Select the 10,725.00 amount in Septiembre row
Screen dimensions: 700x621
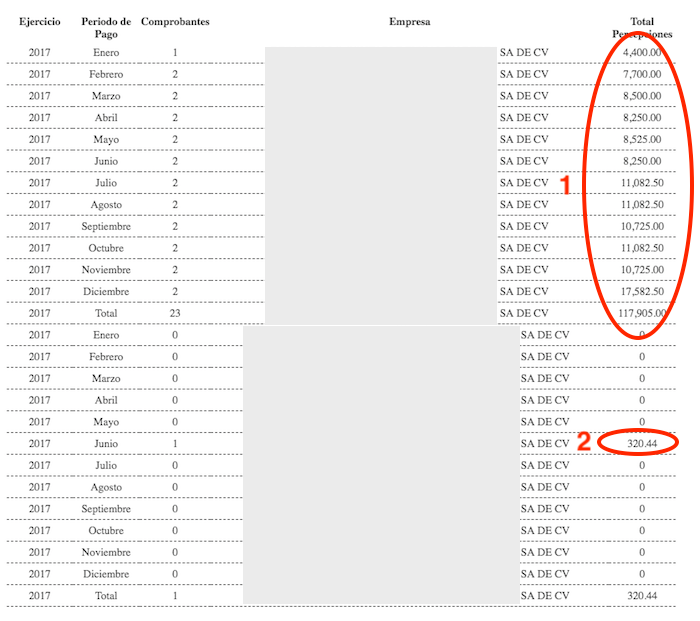(642, 226)
